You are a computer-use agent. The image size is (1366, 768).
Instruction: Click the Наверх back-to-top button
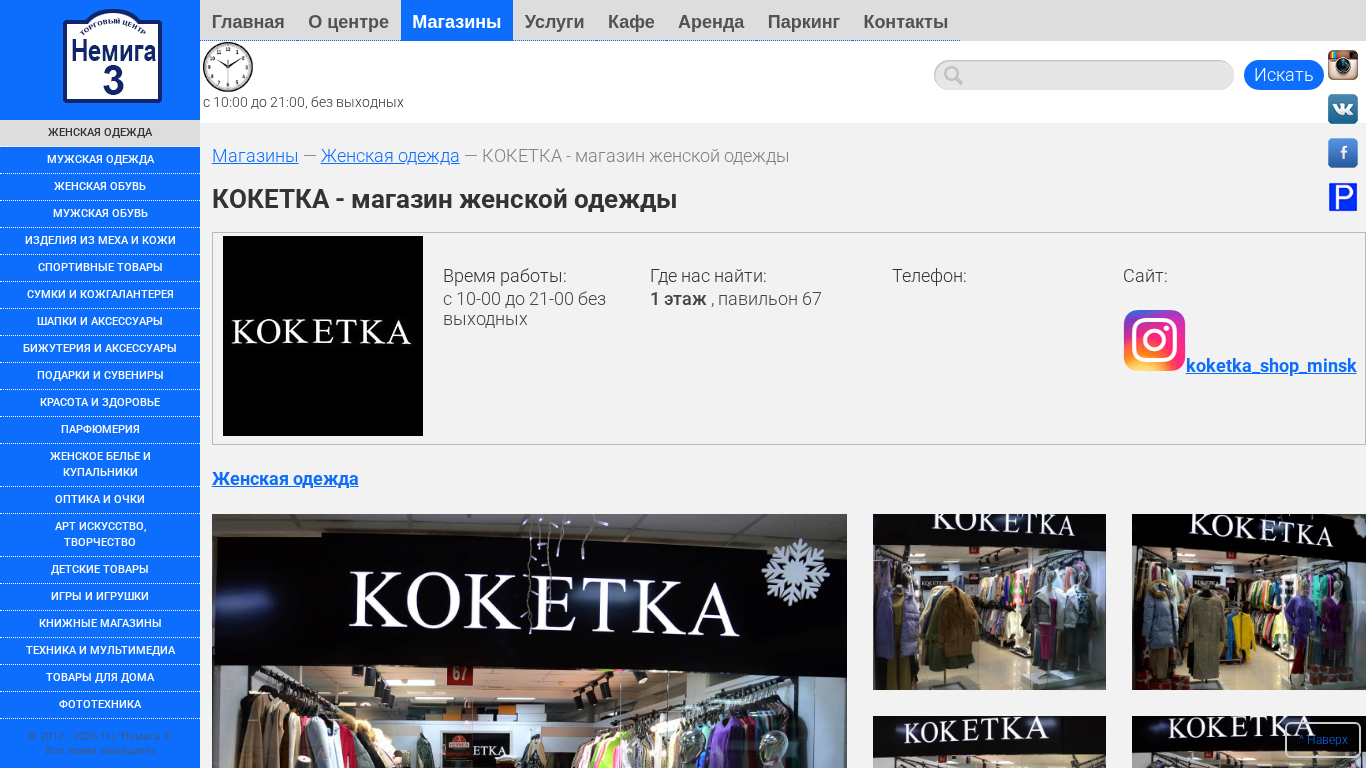[x=1323, y=740]
